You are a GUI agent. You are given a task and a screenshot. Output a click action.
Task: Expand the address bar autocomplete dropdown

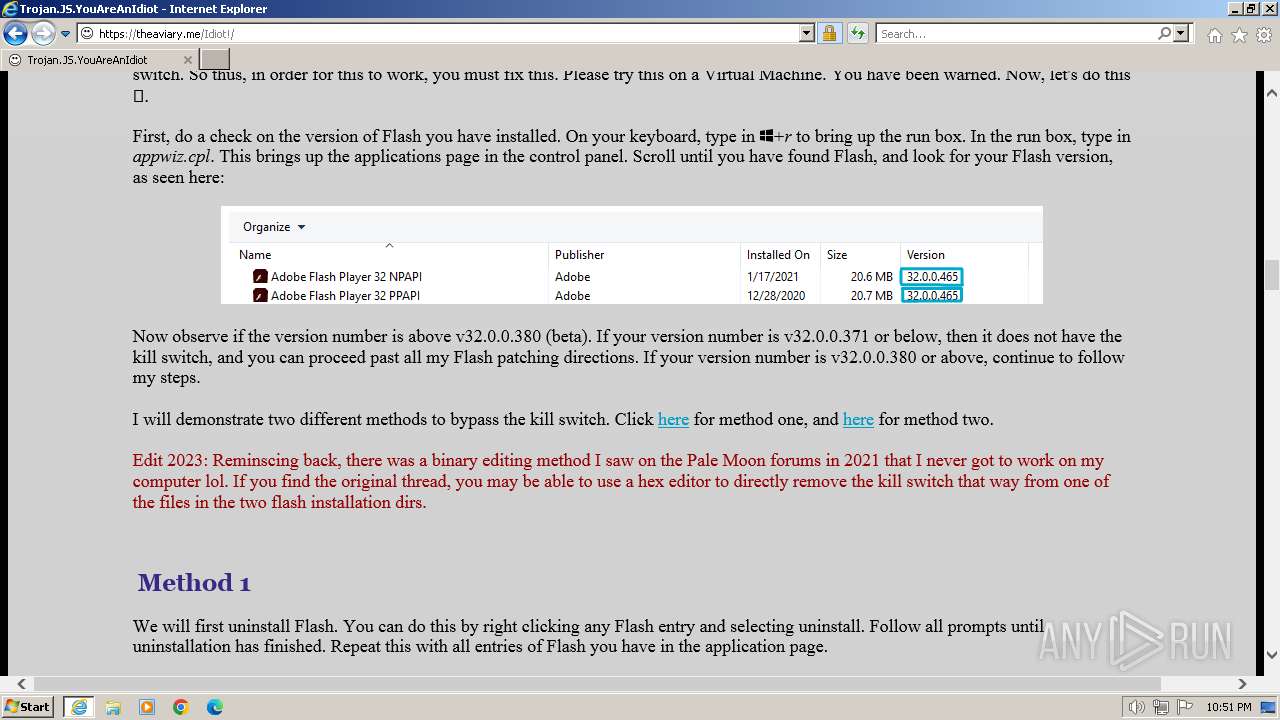(x=807, y=34)
